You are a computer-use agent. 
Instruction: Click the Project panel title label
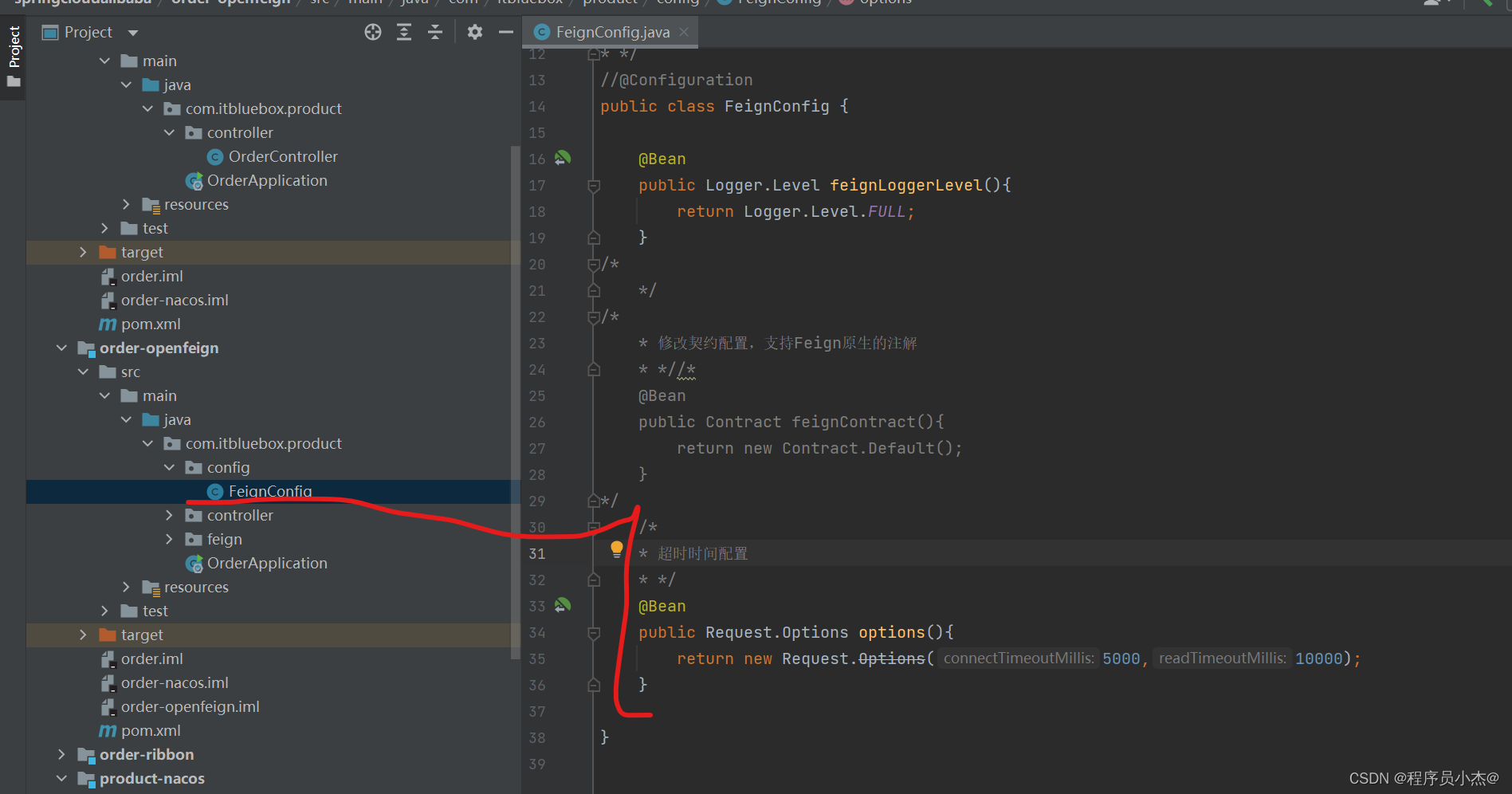(x=88, y=32)
